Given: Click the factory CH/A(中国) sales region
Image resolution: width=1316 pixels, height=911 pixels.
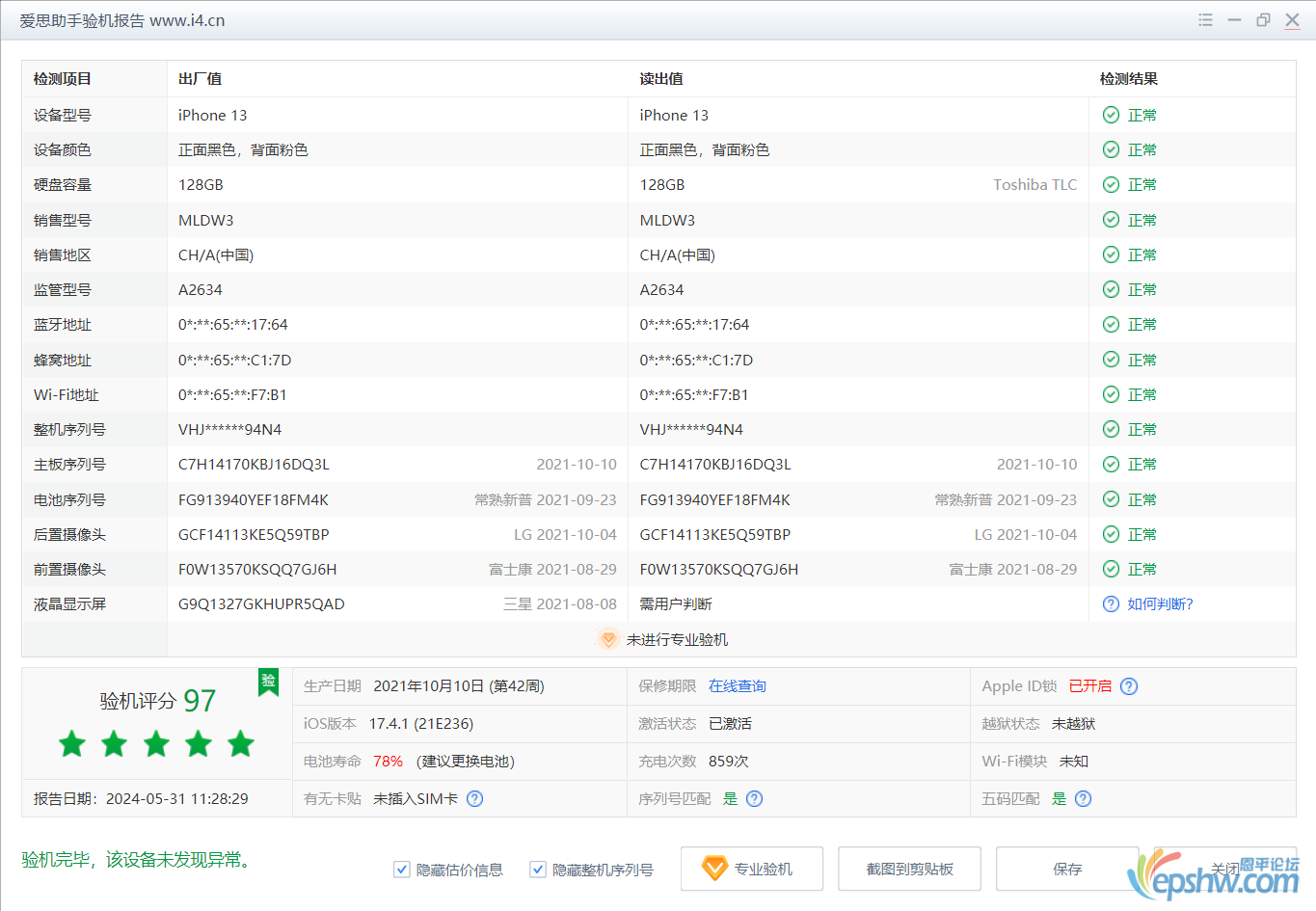Looking at the screenshot, I should (216, 255).
